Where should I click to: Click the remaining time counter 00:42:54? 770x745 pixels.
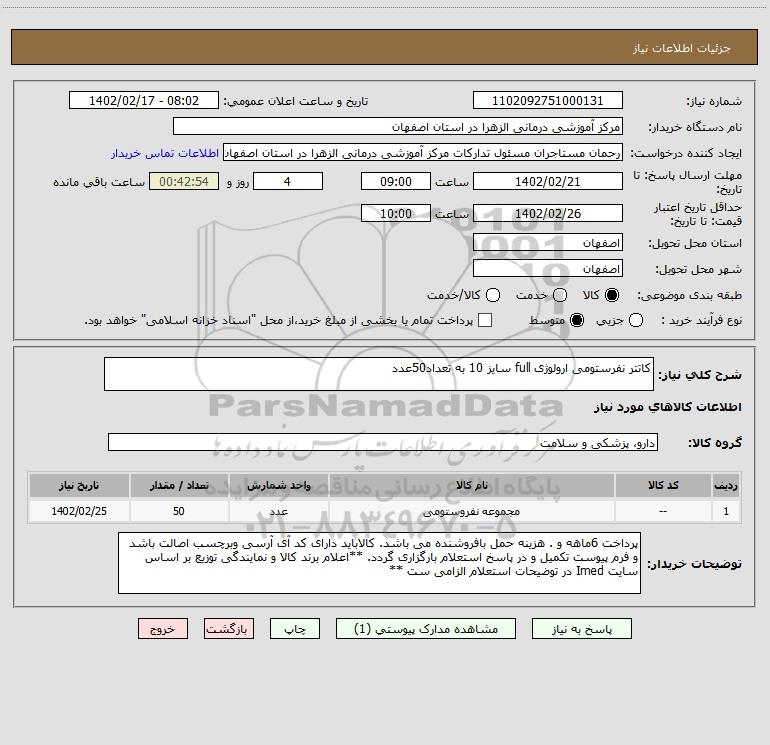click(x=184, y=182)
